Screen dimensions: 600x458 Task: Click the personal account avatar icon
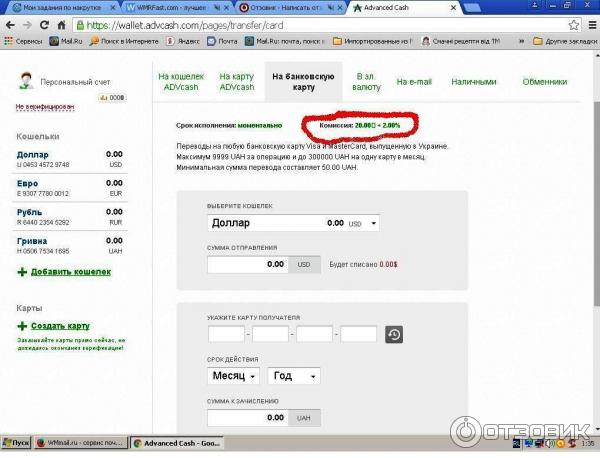(x=26, y=81)
